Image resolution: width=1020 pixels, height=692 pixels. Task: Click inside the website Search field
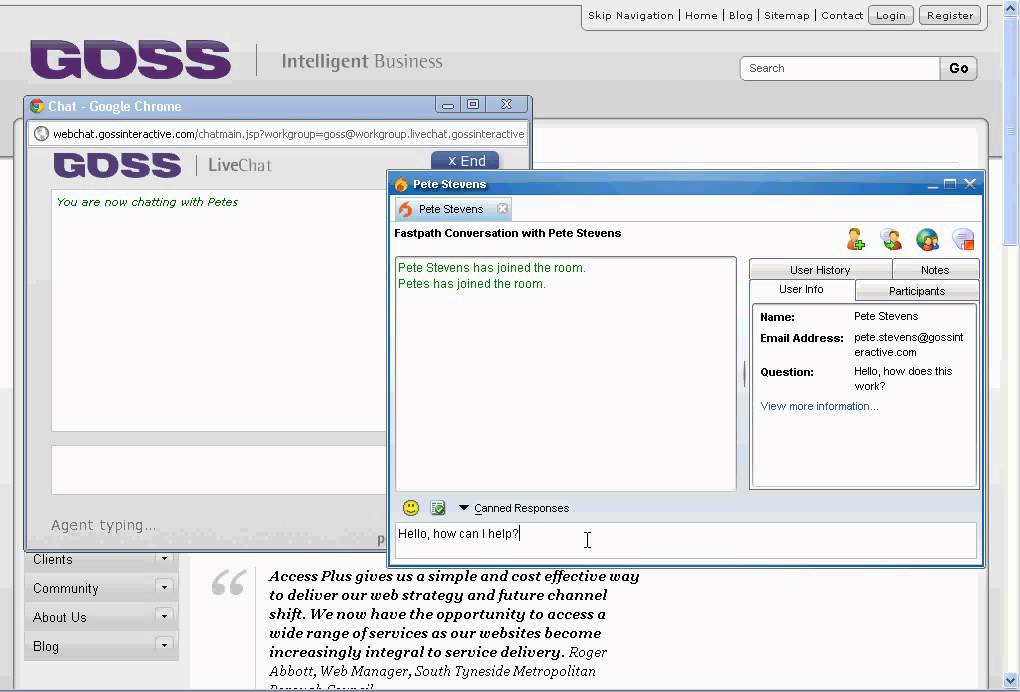coord(840,68)
